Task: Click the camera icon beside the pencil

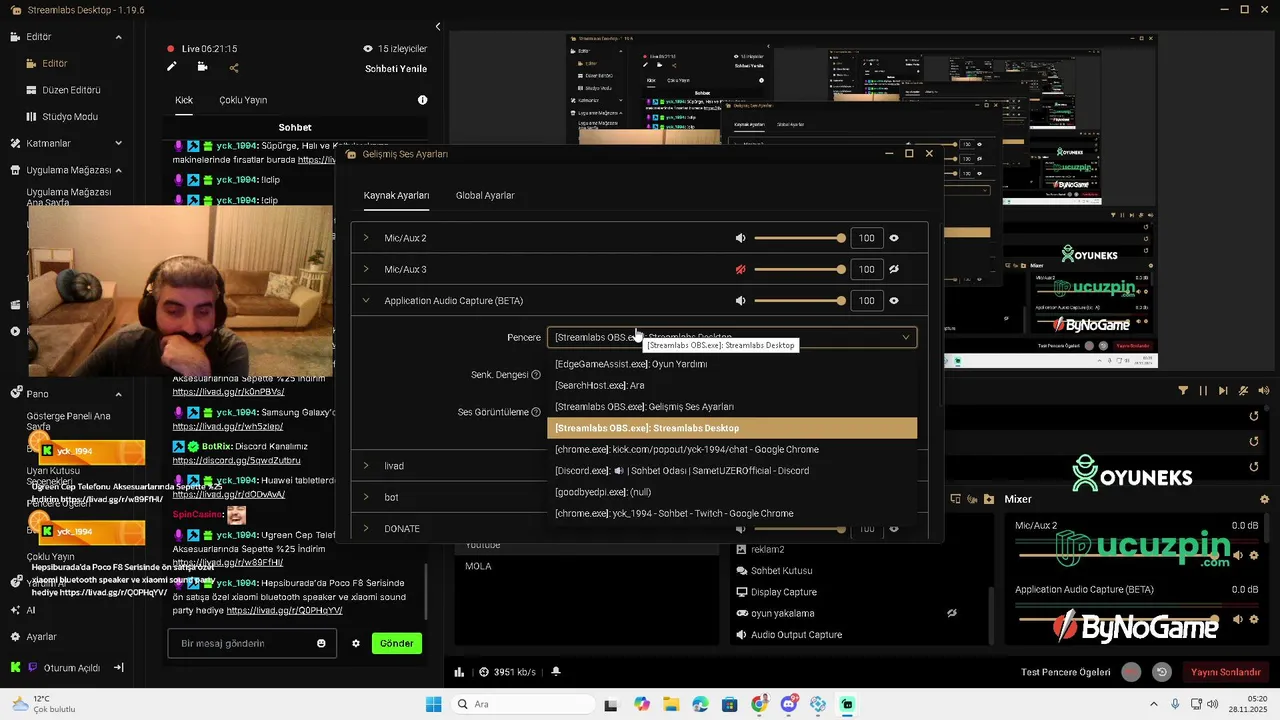Action: click(x=202, y=67)
